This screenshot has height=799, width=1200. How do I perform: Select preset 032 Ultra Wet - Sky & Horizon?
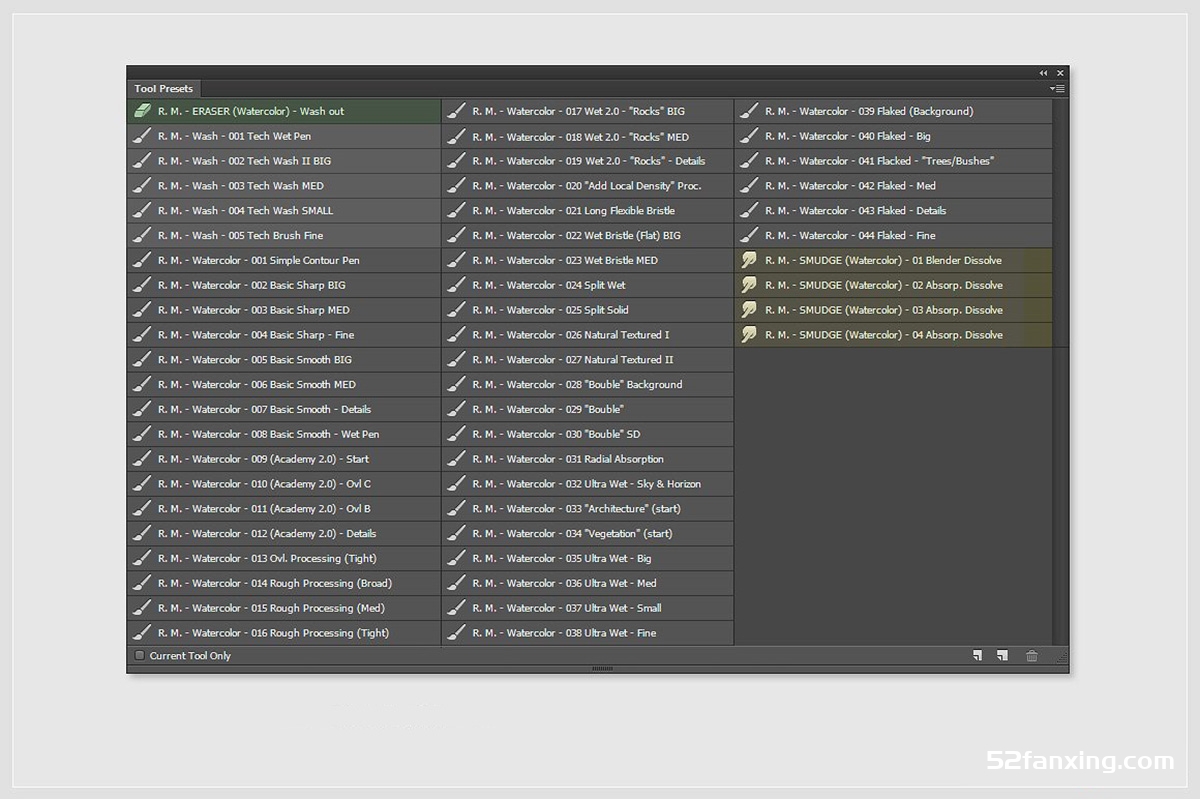(588, 484)
